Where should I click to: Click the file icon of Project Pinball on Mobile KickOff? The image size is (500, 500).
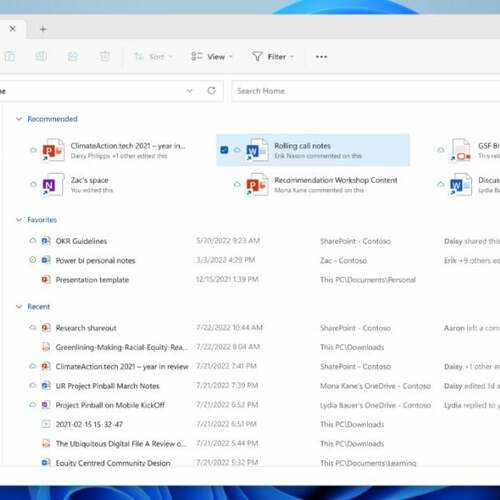point(46,405)
